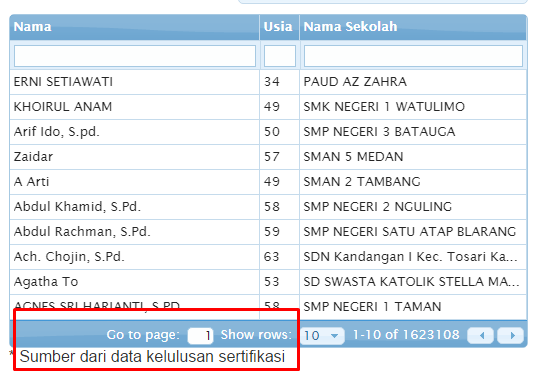The width and height of the screenshot is (538, 377).
Task: Click the cell SDN Kandangan I Kec. Tosari
Action: pyautogui.click(x=413, y=257)
